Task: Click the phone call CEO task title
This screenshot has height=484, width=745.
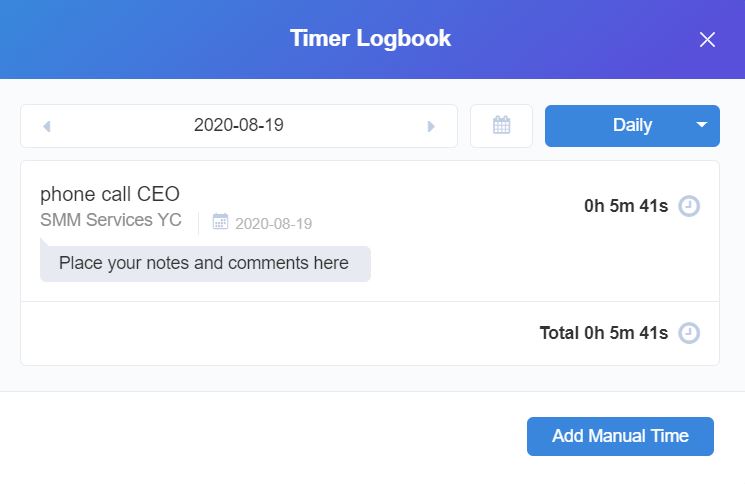Action: [110, 194]
